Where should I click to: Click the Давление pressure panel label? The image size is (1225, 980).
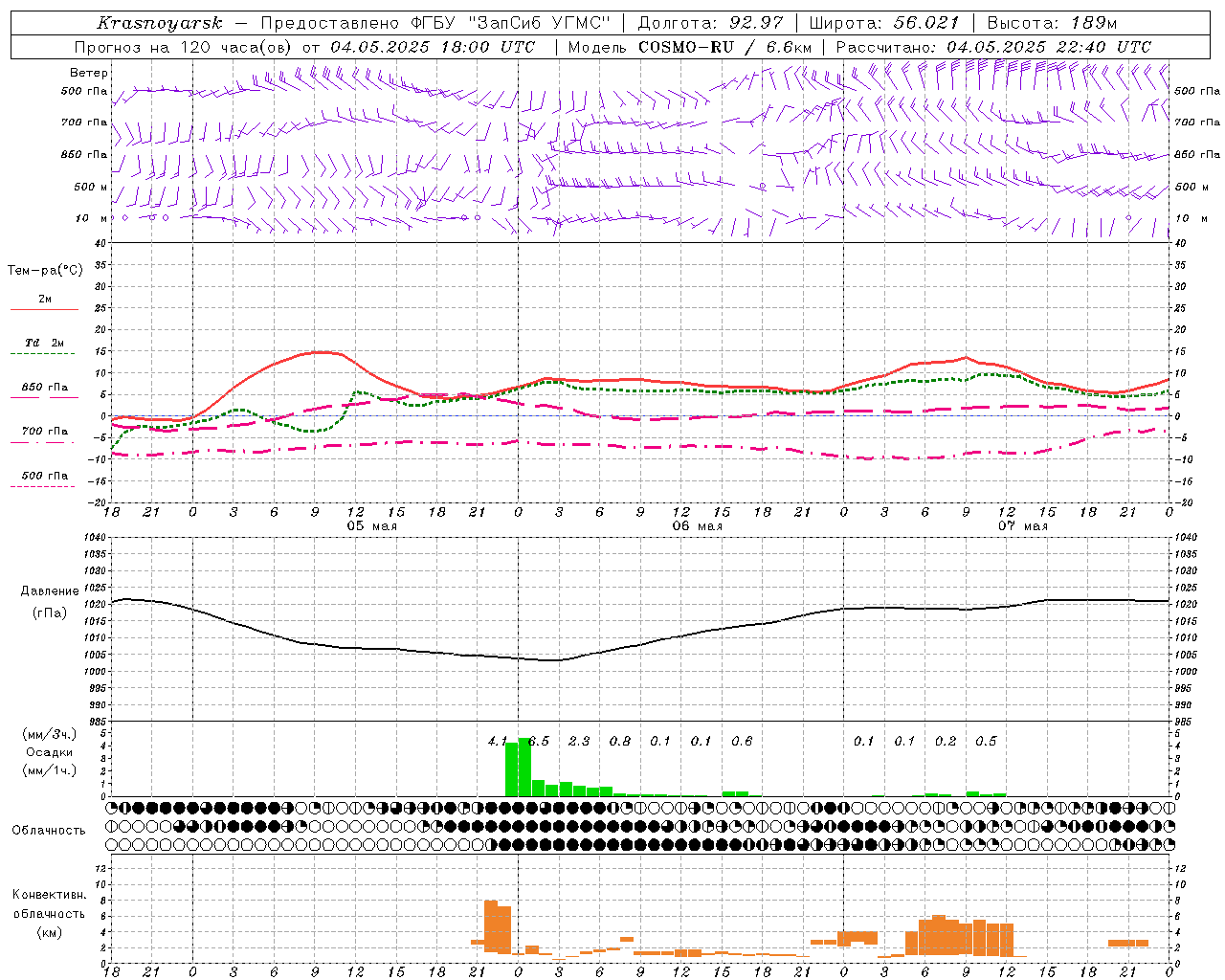tap(50, 591)
